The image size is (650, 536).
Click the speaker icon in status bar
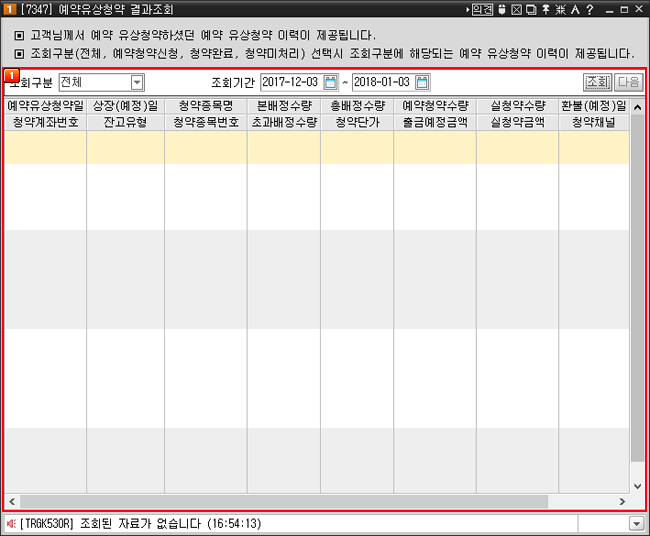click(11, 523)
